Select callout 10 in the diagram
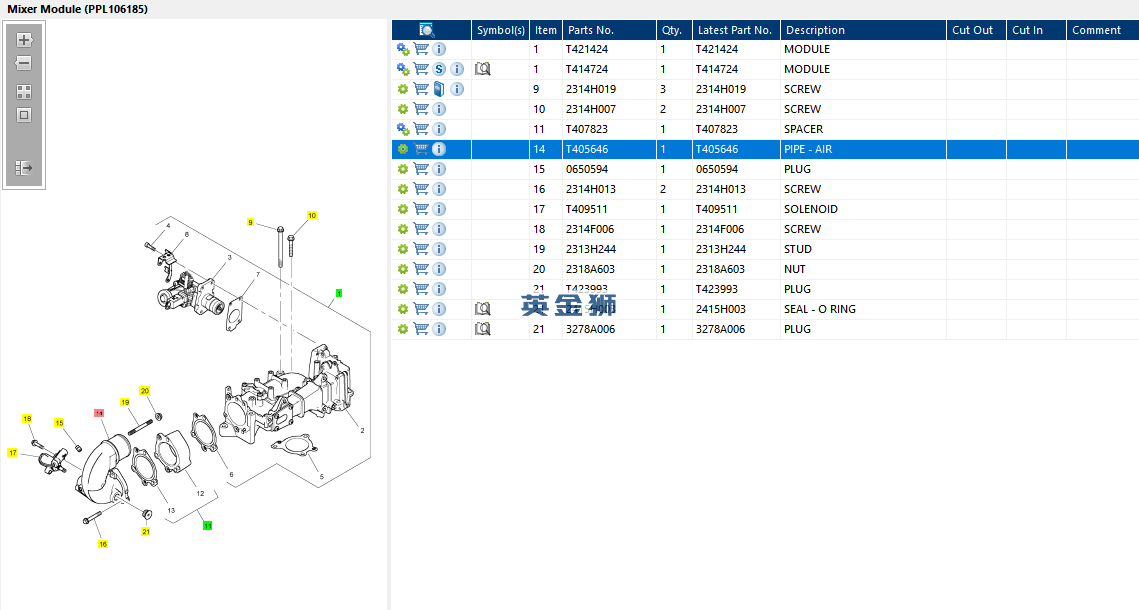This screenshot has height=610, width=1139. 312,215
